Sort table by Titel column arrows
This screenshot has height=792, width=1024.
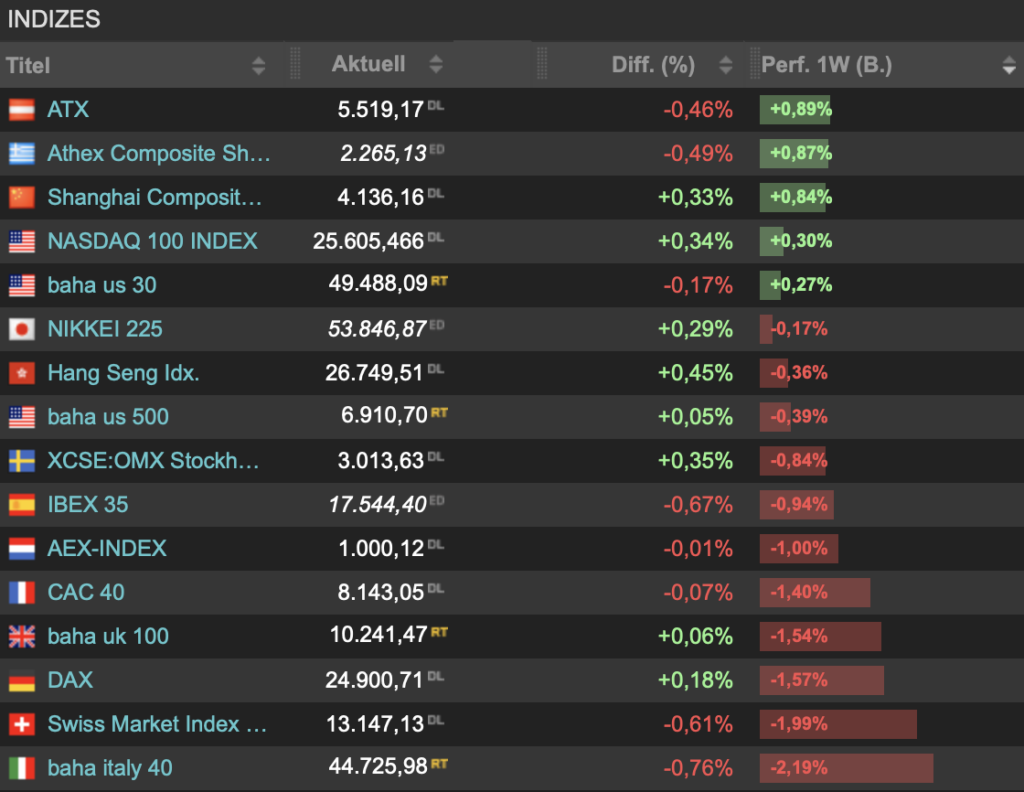click(259, 66)
